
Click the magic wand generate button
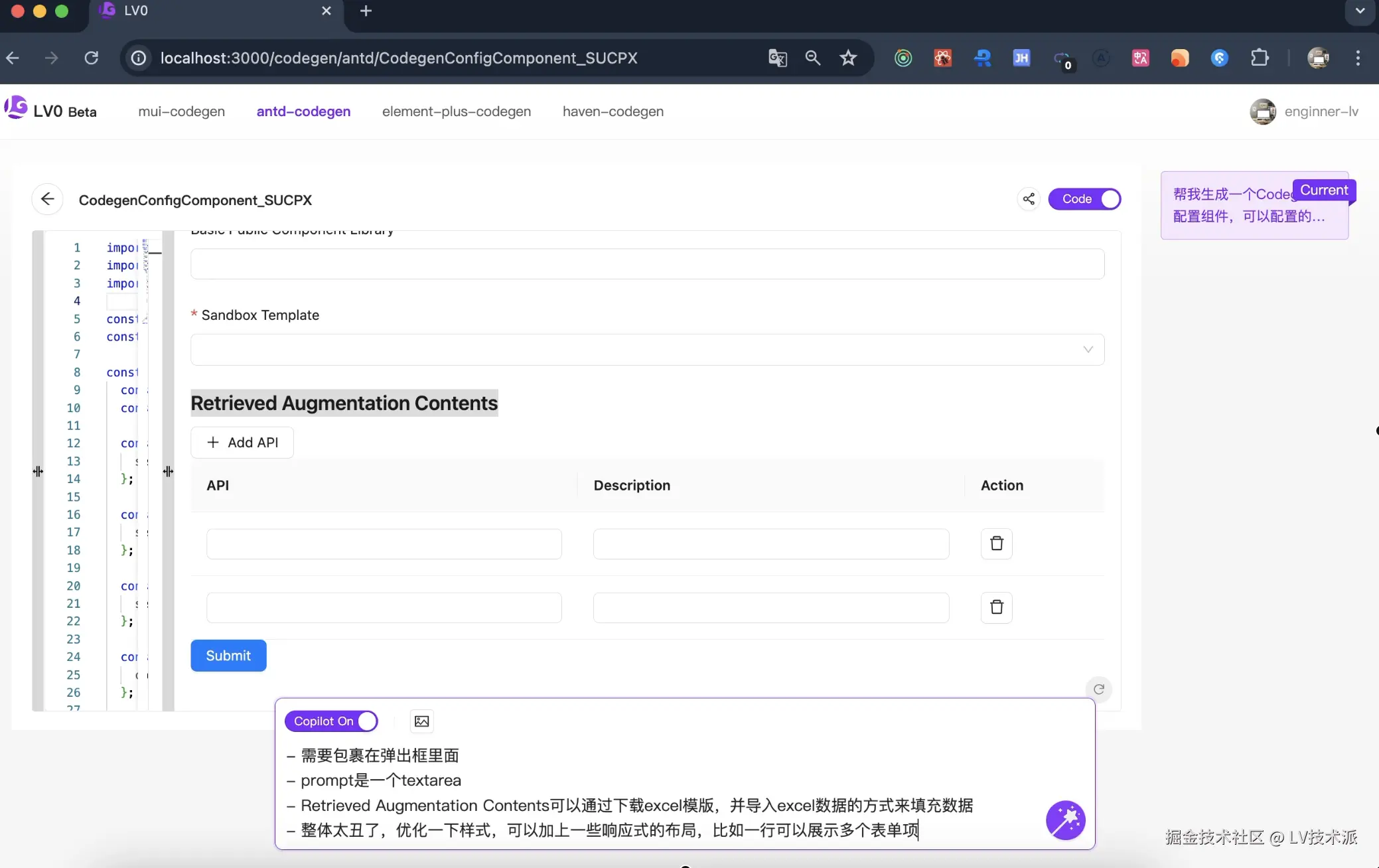[x=1065, y=820]
